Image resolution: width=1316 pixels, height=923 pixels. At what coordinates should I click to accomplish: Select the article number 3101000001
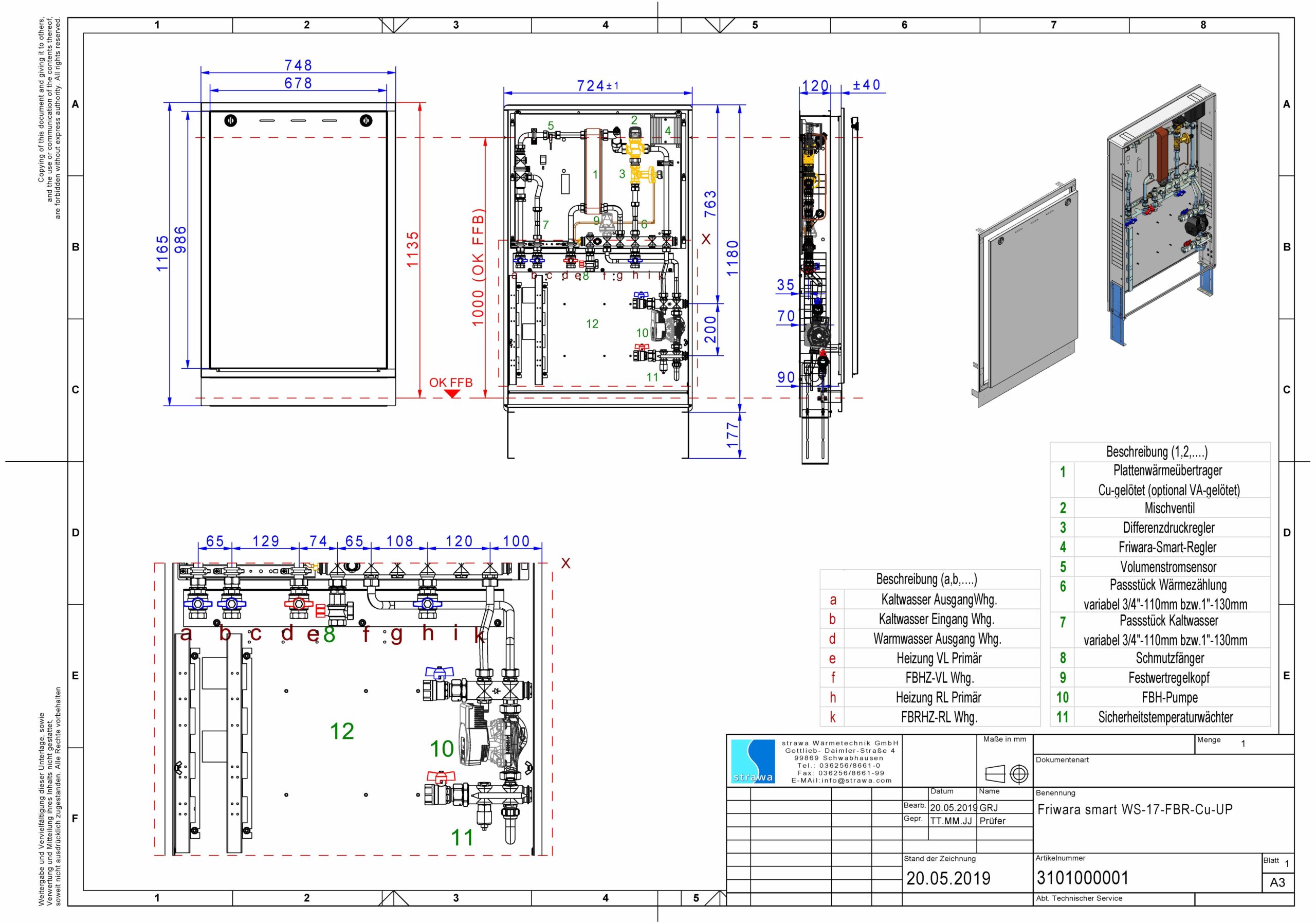1083,878
